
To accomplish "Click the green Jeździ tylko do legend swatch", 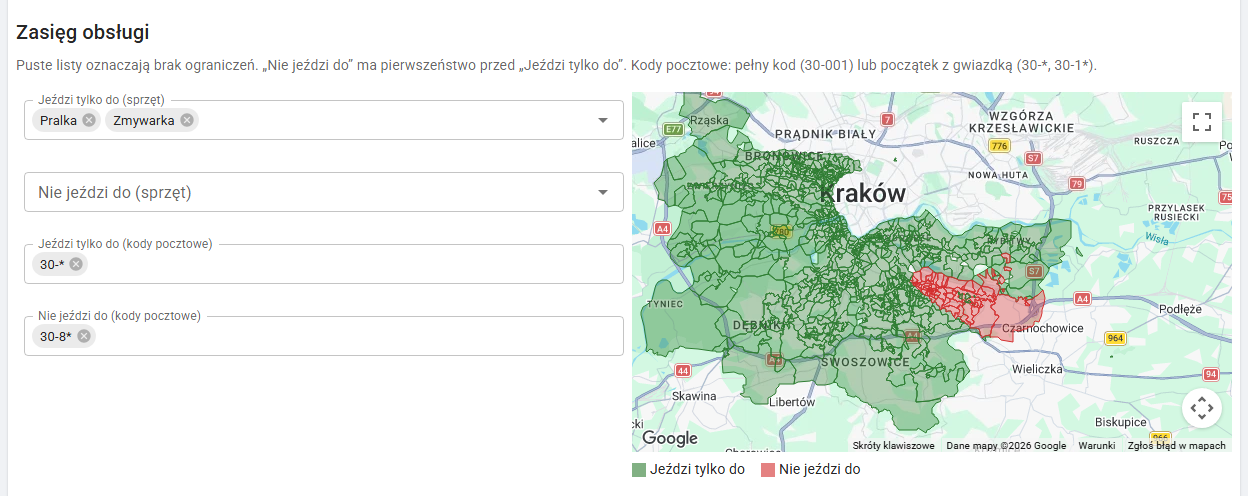I will point(639,469).
